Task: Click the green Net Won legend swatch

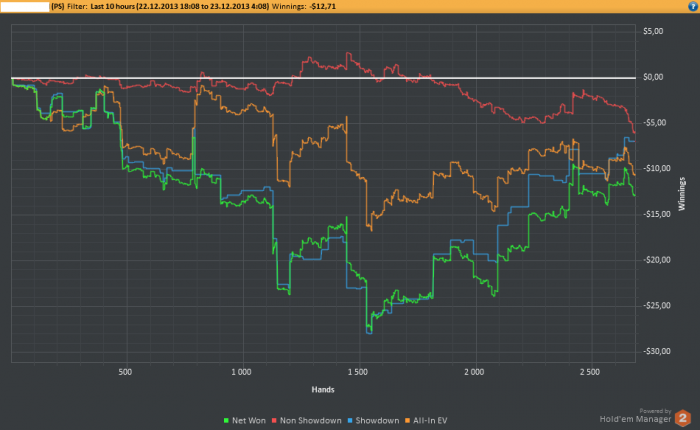Action: [x=226, y=421]
